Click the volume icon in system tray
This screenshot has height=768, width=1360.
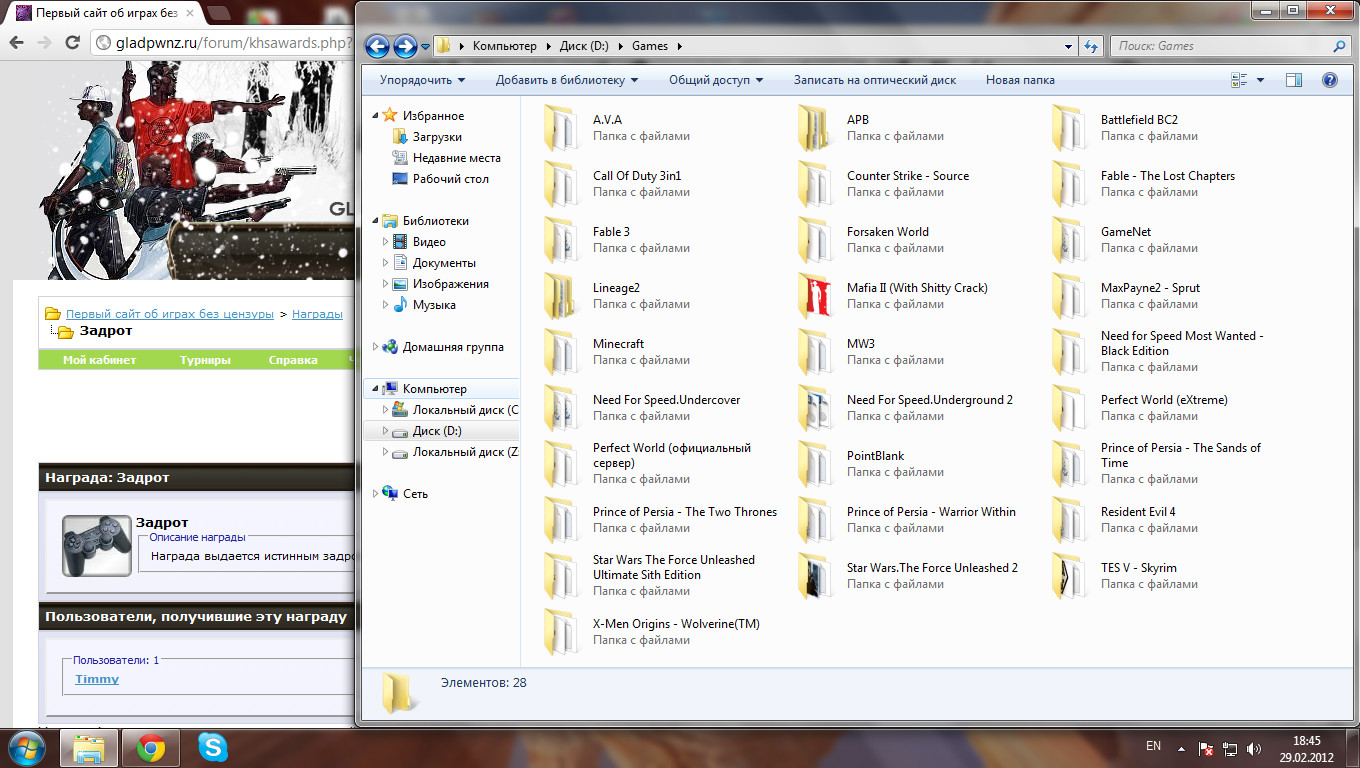tap(1254, 748)
